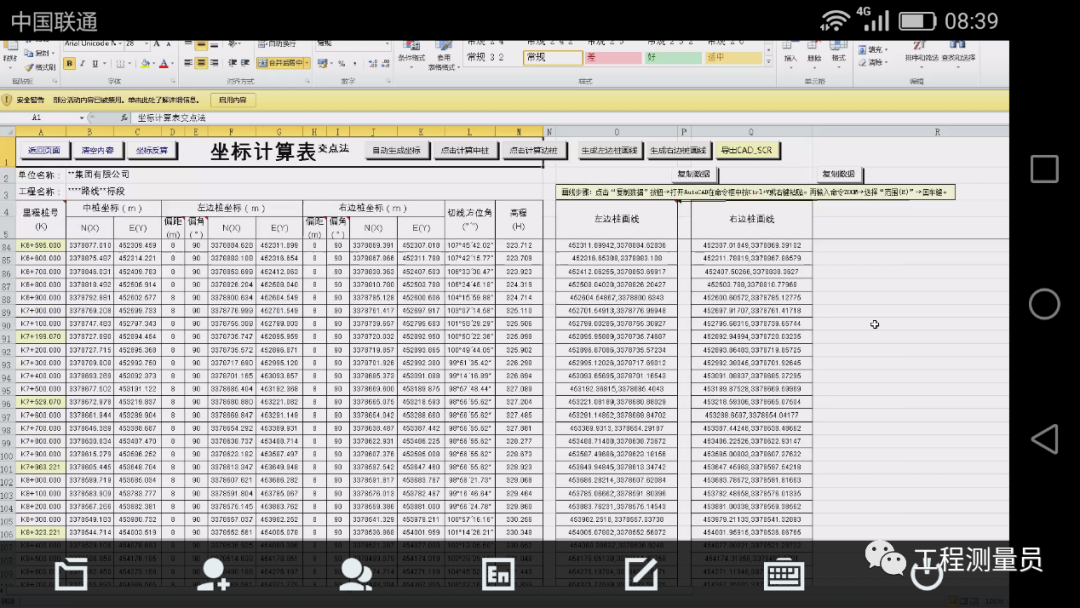
Task: Toggle center horizontal alignment
Action: [x=201, y=63]
